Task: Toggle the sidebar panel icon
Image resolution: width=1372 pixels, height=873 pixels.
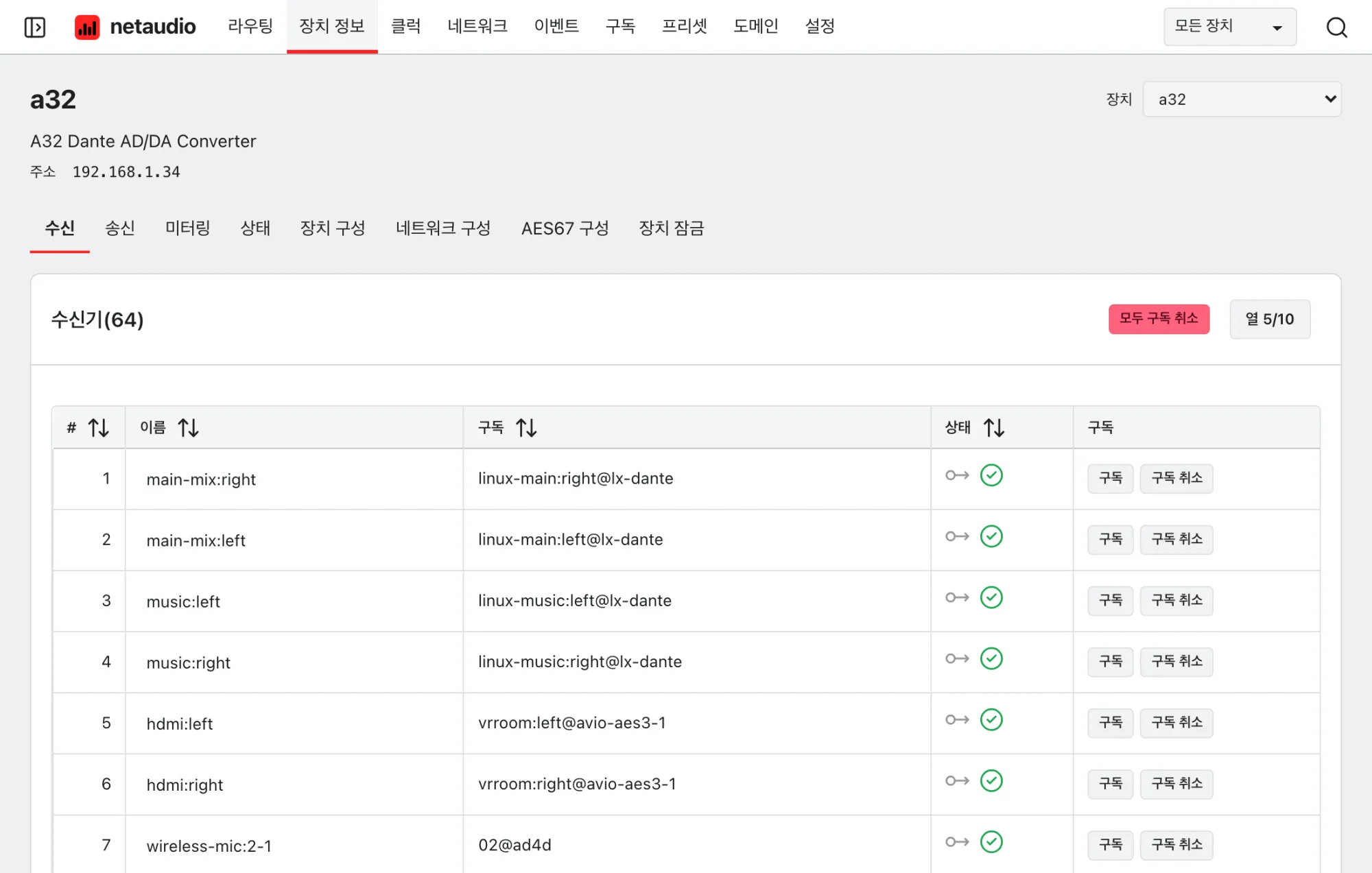Action: coord(34,27)
